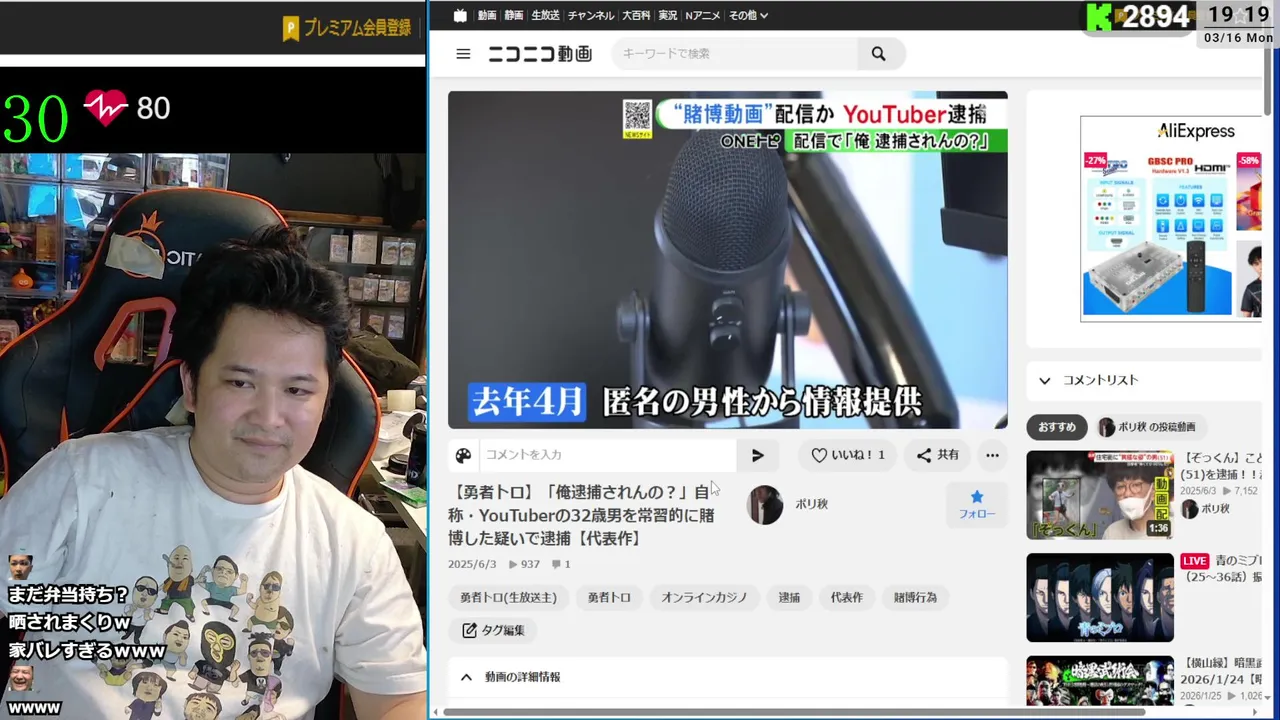
Task: Click the ニコニコ動画 logo
Action: 540,54
